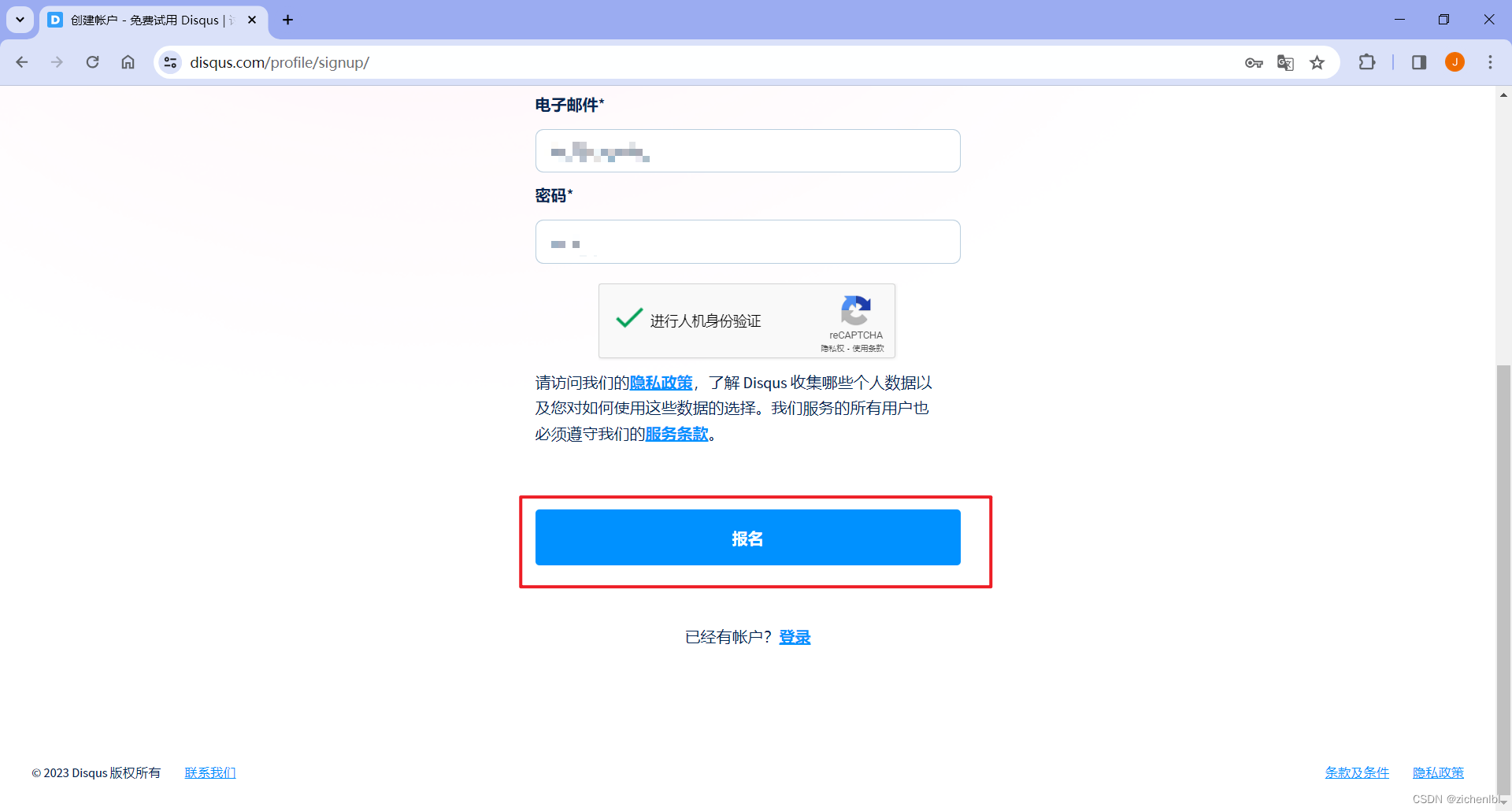Open the browser extensions puzzle icon
Screen dimensions: 1512x811
click(1367, 62)
